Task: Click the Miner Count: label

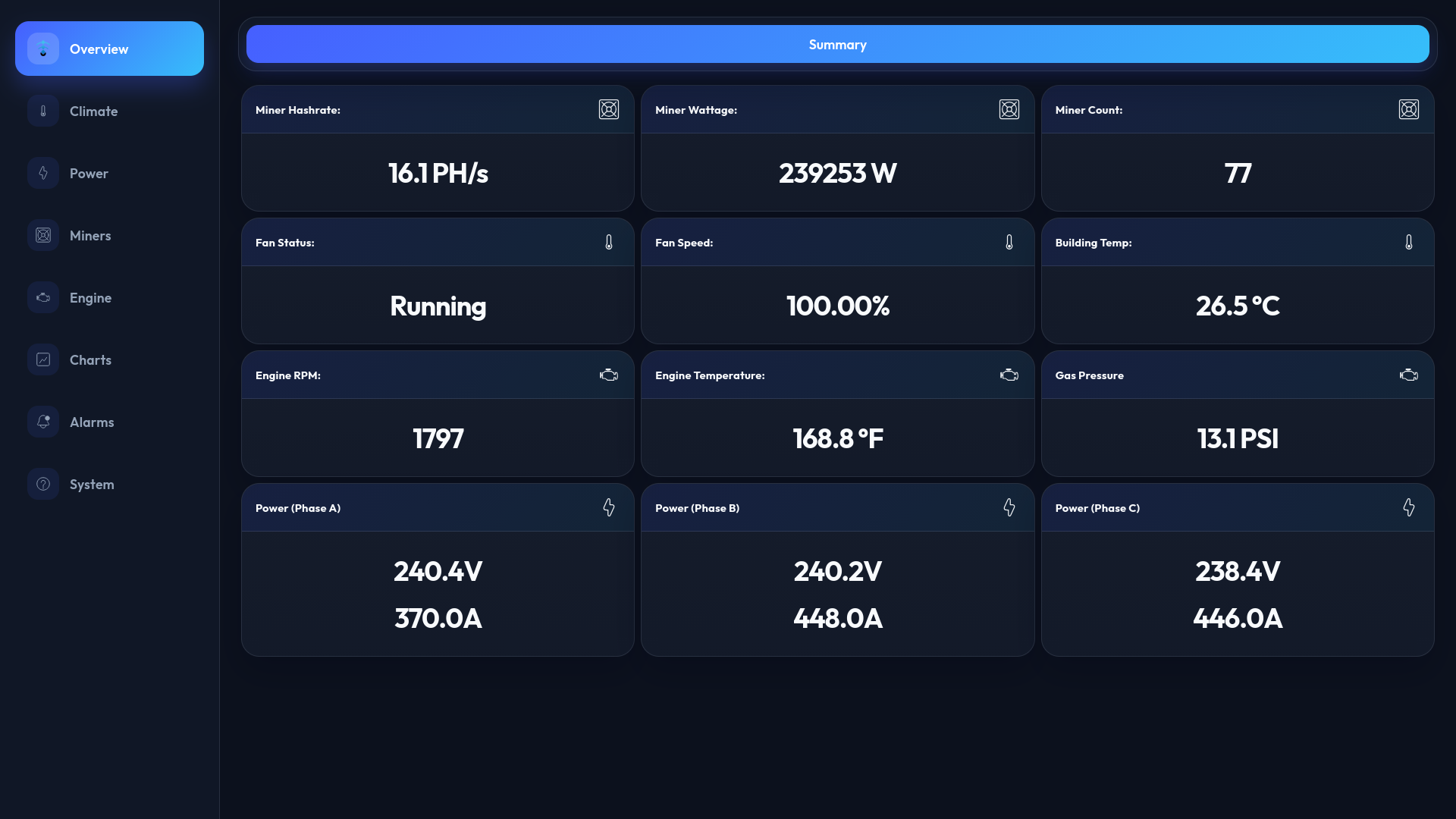Action: (x=1089, y=110)
